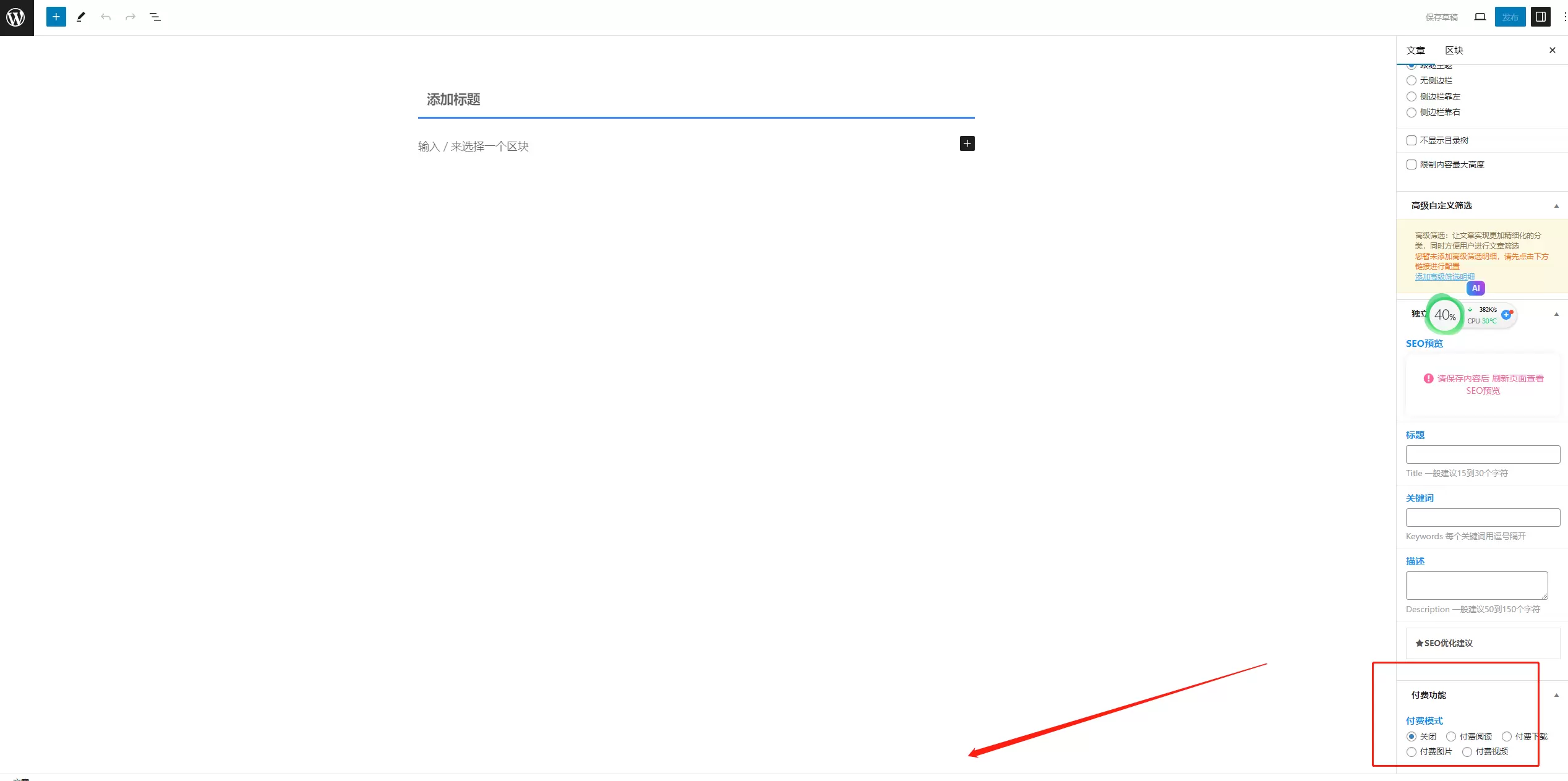Image resolution: width=1568 pixels, height=781 pixels.
Task: Switch to the 文章 tab
Action: [x=1416, y=50]
